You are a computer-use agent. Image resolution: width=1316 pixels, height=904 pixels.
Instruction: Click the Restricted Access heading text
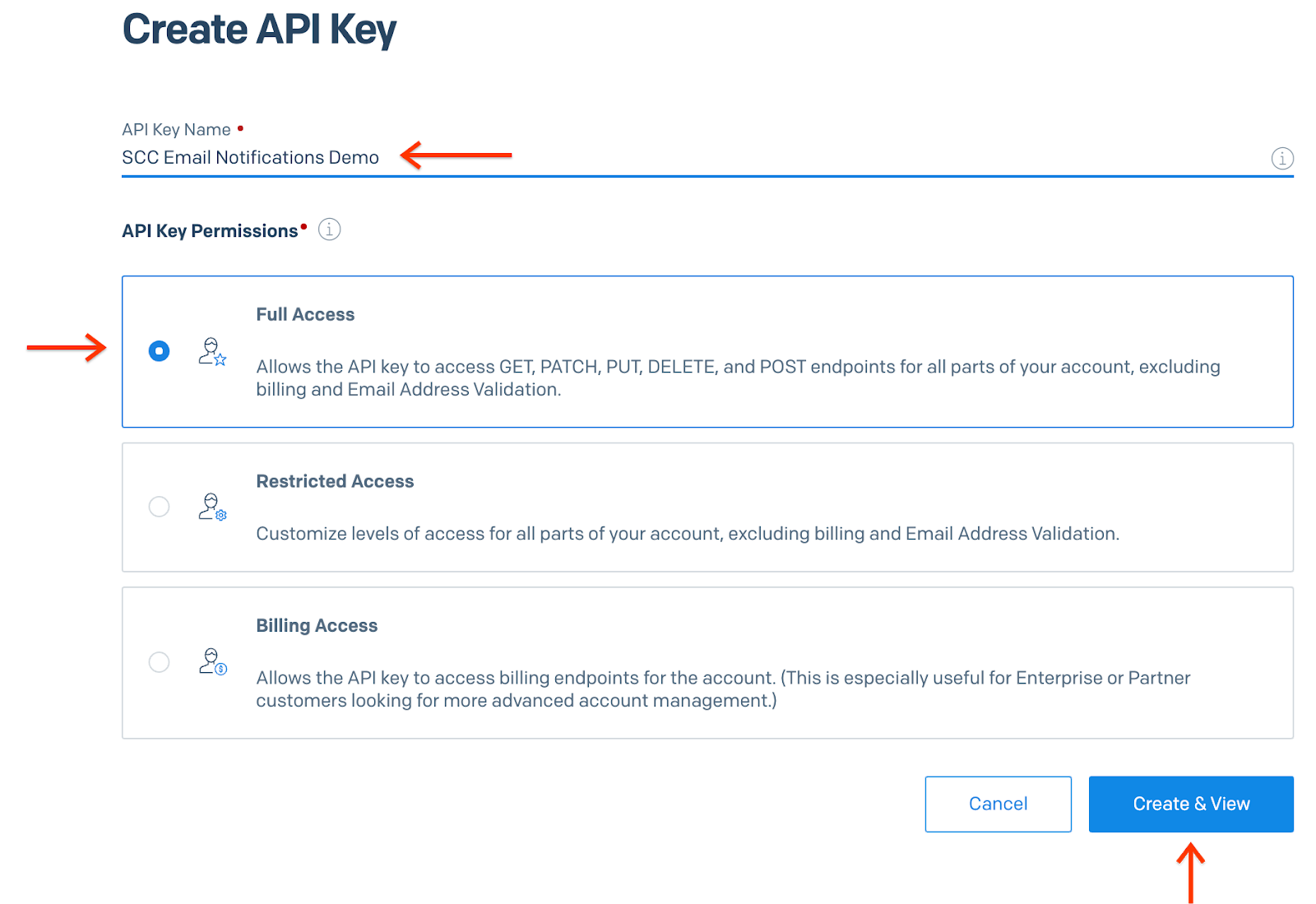tap(335, 481)
